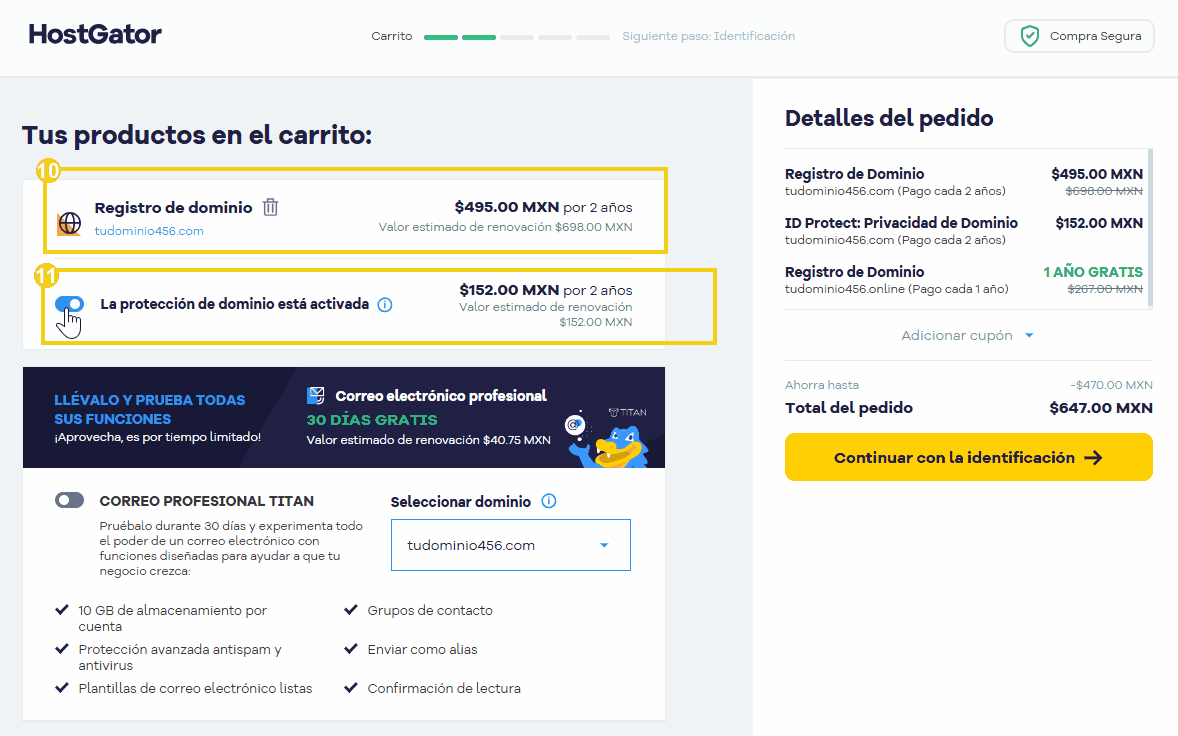The image size is (1178, 736).
Task: Click the Grupos de contacto feature
Action: tap(430, 611)
